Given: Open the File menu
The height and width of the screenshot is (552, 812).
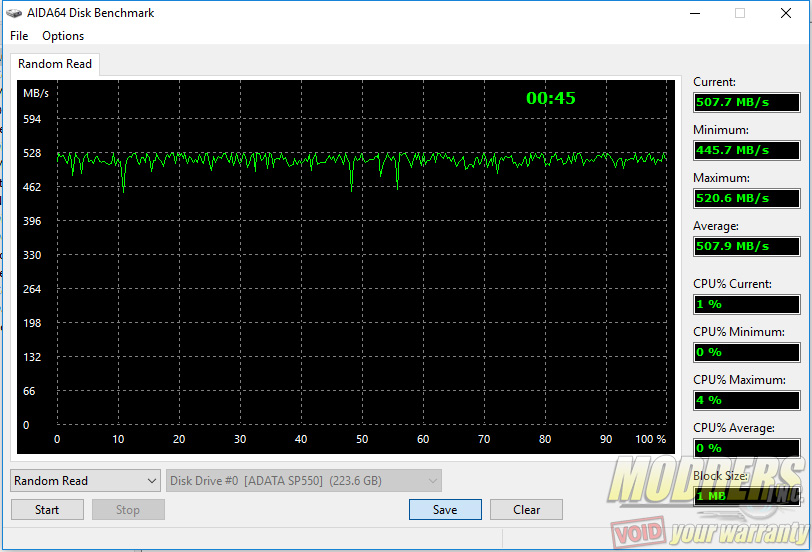Looking at the screenshot, I should pyautogui.click(x=19, y=36).
